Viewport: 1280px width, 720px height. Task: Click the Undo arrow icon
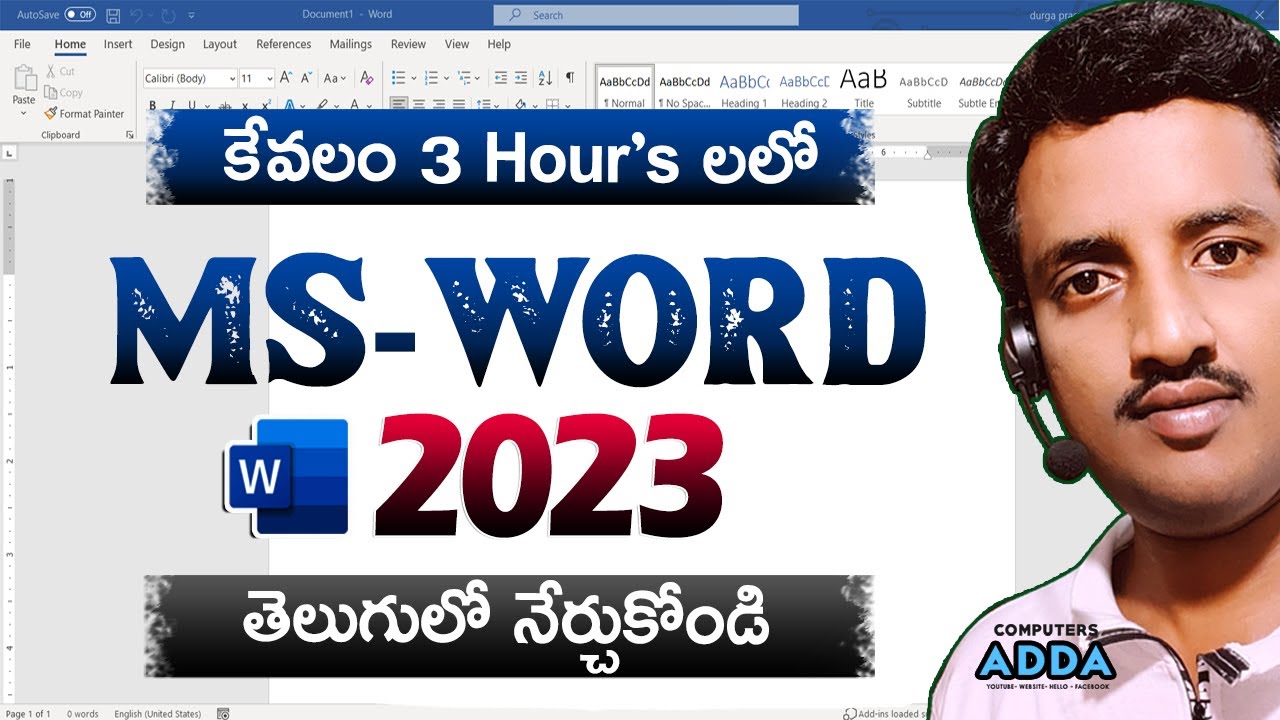point(137,15)
